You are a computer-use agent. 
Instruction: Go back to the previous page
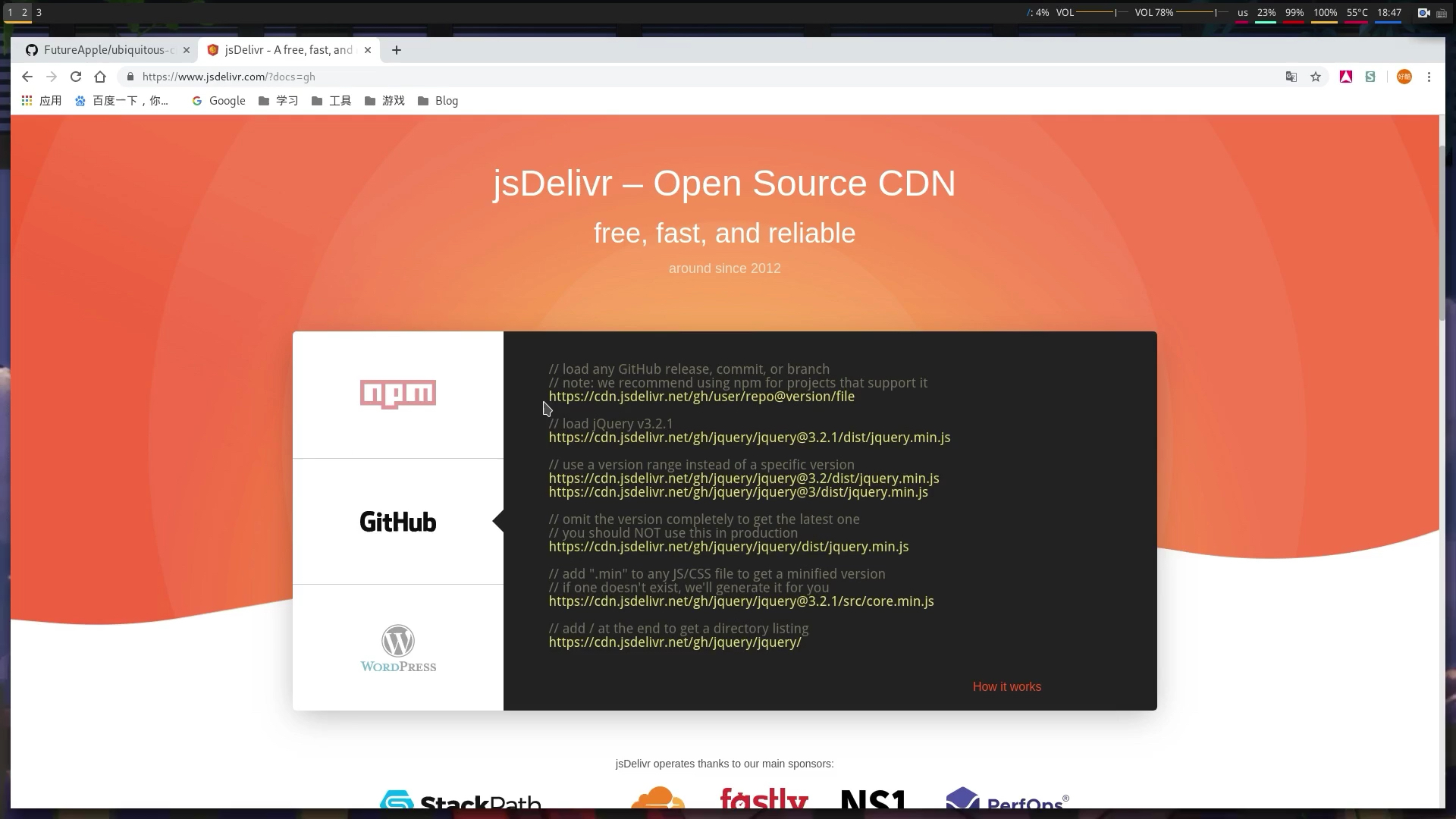[x=27, y=77]
